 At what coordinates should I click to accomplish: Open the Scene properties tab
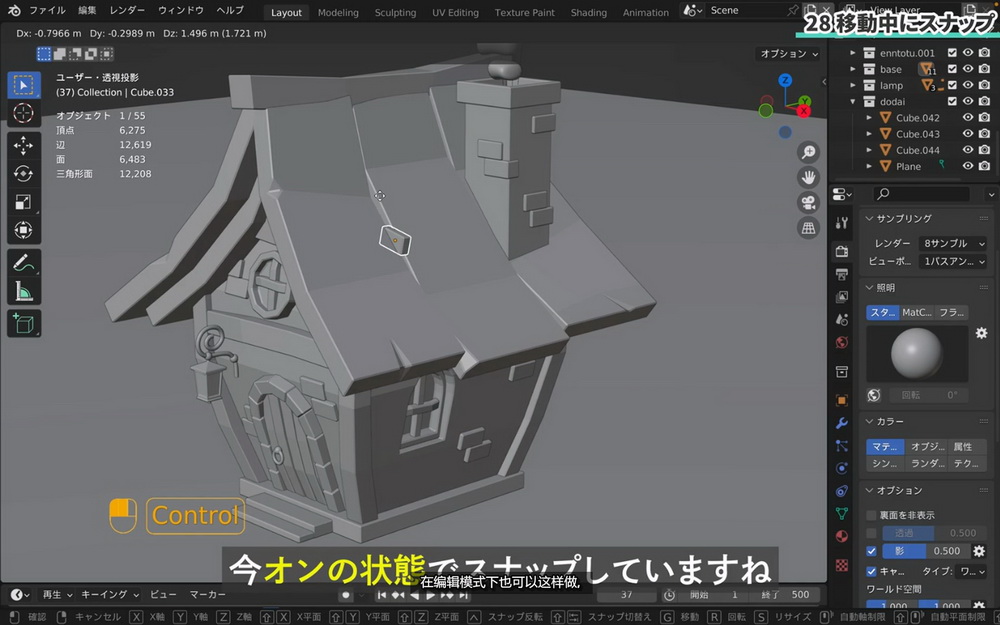(842, 320)
